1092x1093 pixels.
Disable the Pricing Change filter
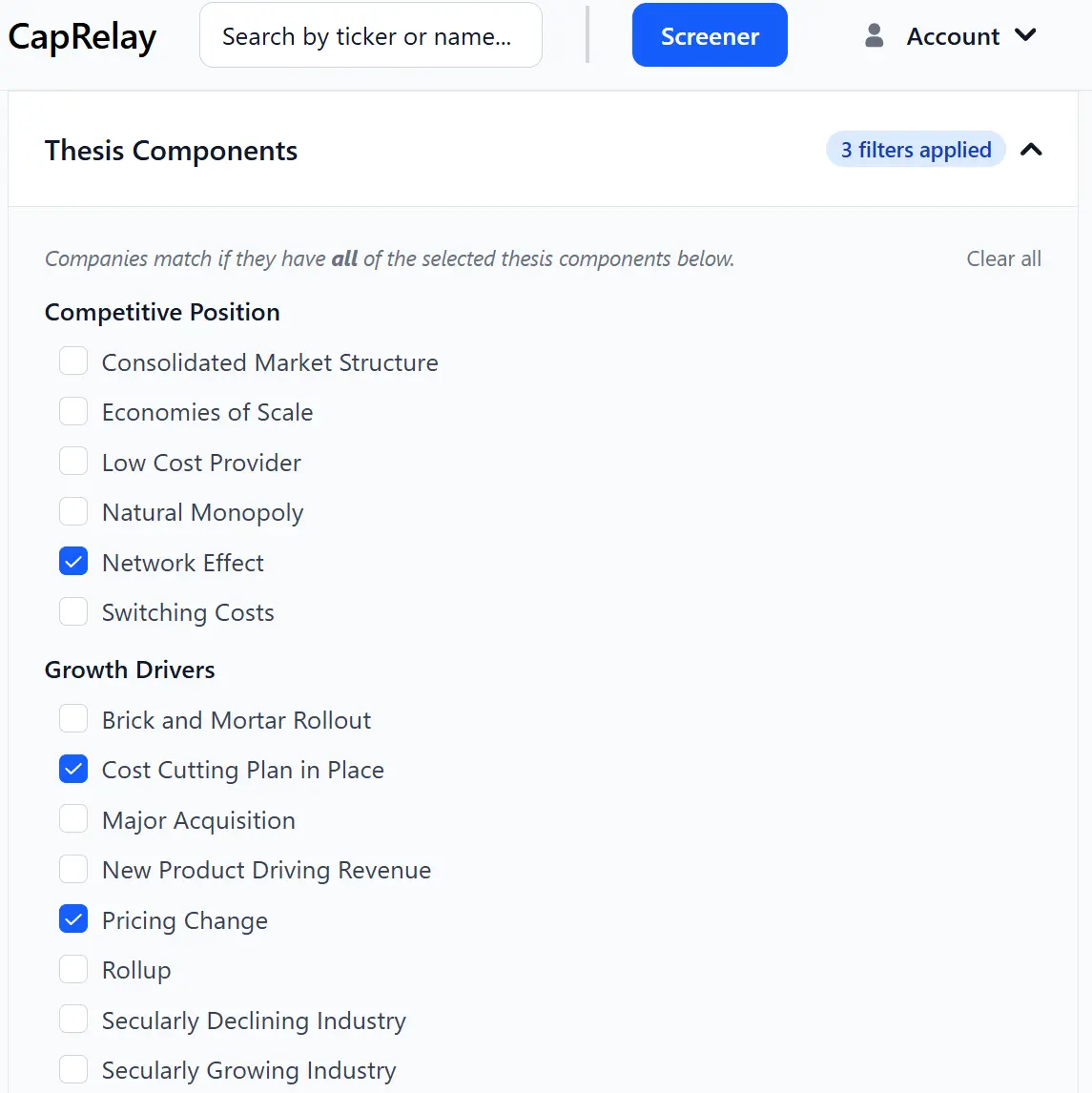pos(73,919)
